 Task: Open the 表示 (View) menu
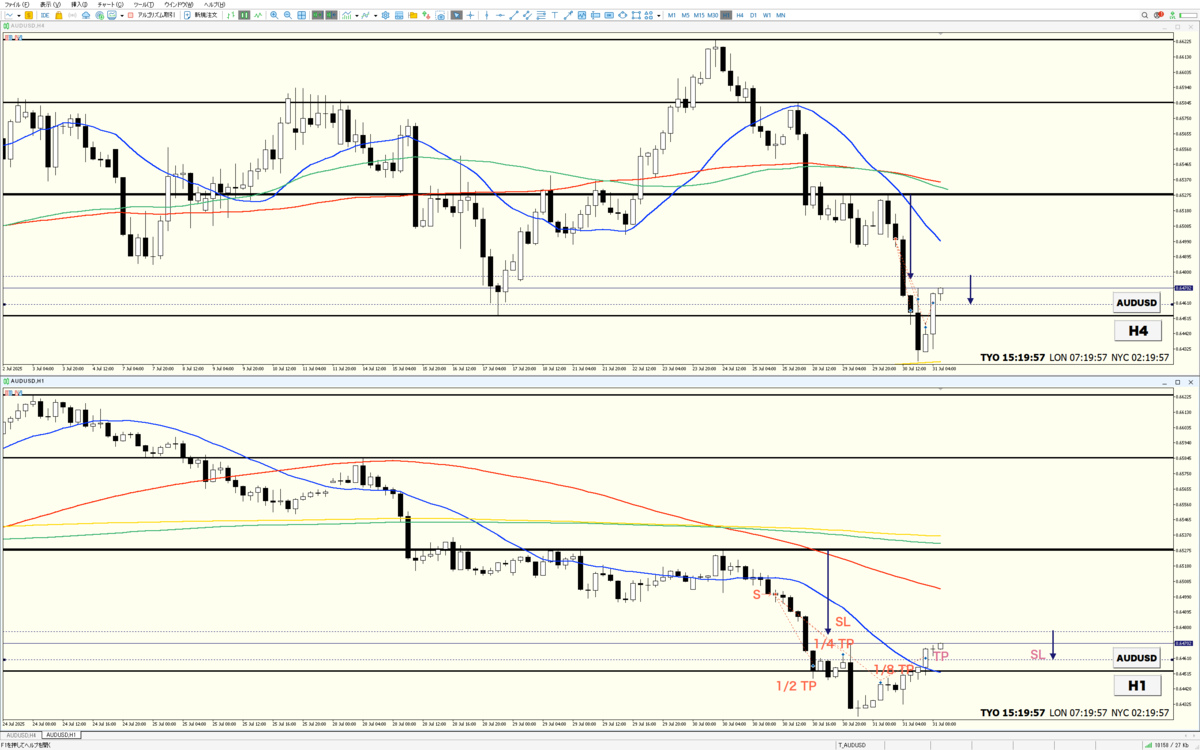[x=50, y=5]
